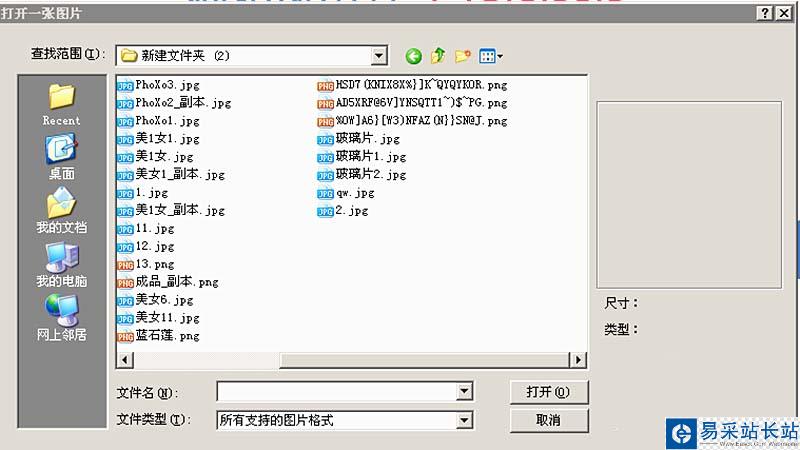This screenshot has height=450, width=800.
Task: Select file 美1女1.jpg
Action: 158,139
